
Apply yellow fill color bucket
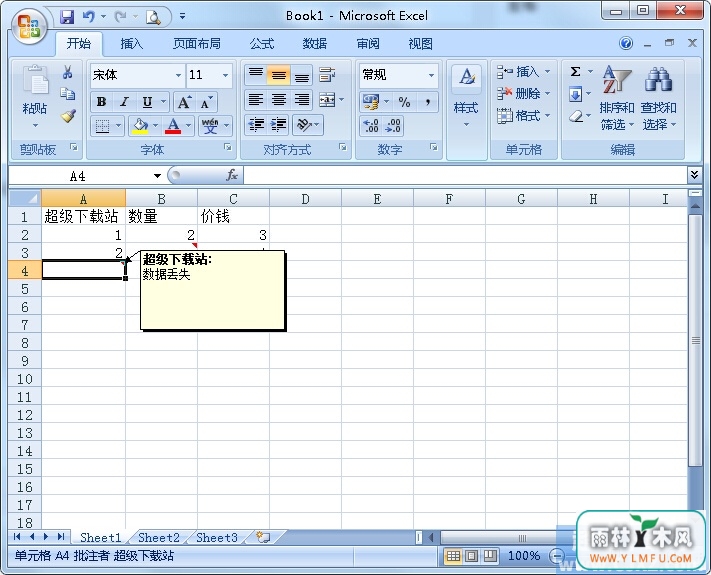(x=140, y=126)
